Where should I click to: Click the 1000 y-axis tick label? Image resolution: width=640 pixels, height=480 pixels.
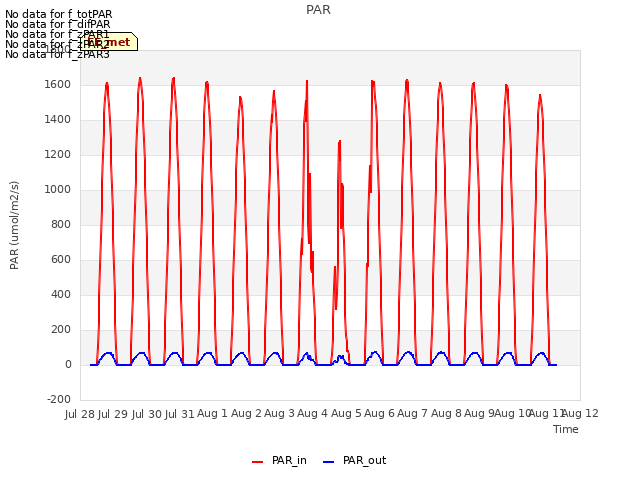click(x=58, y=189)
